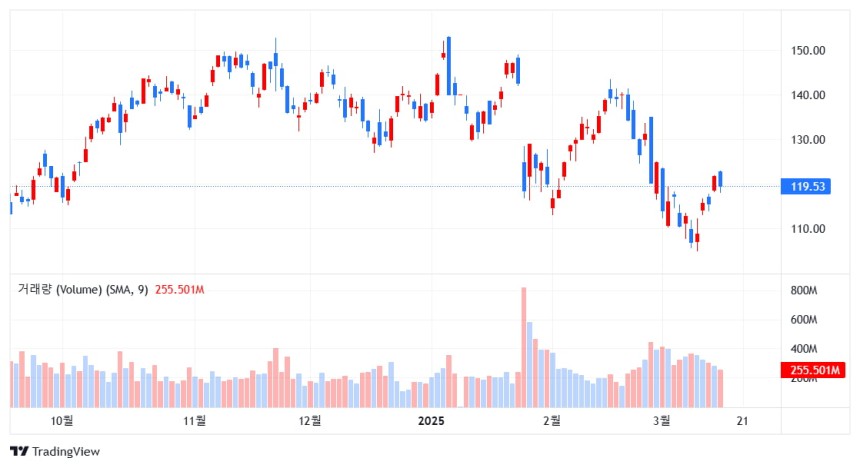
Task: Click the 2월 time axis label
Action: [552, 421]
